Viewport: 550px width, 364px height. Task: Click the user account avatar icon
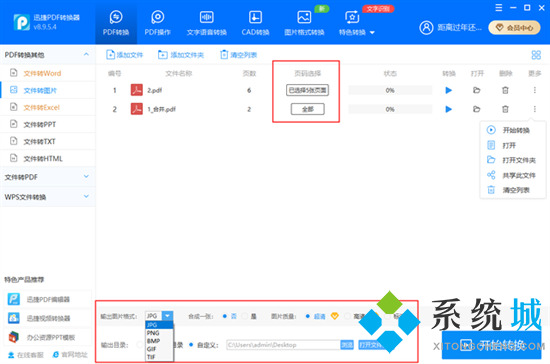(x=426, y=27)
